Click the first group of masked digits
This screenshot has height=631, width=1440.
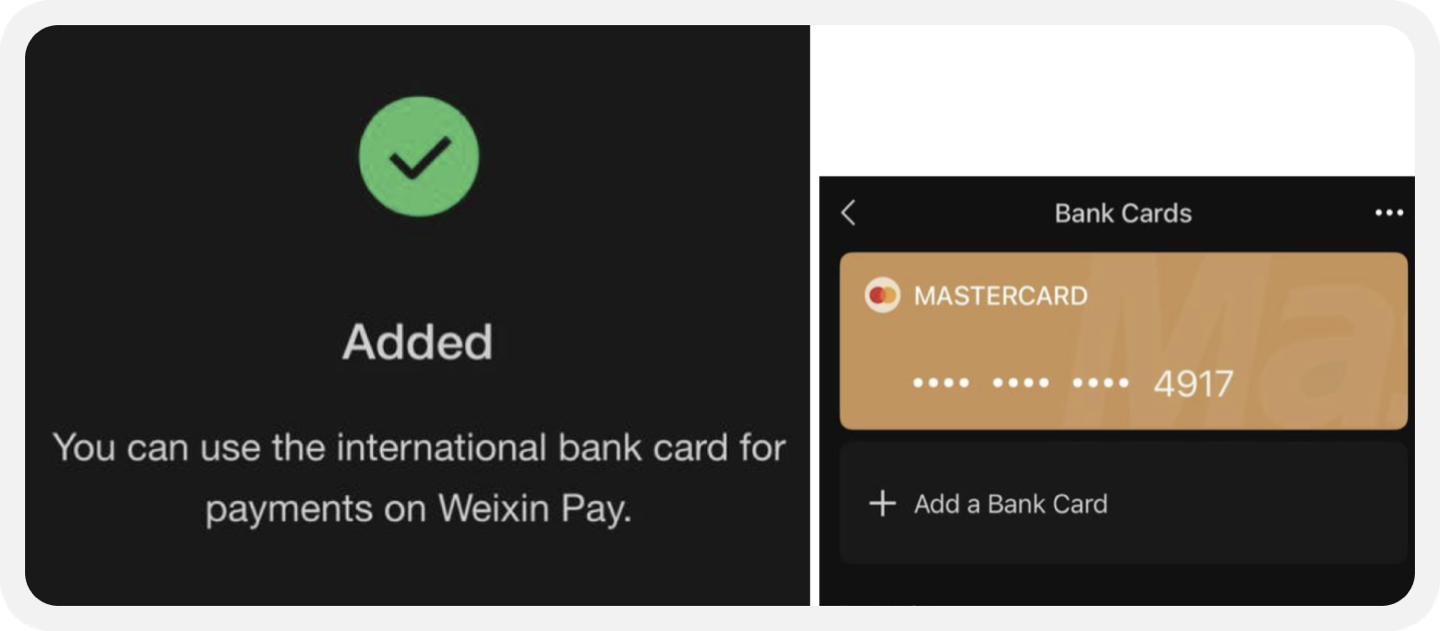tap(941, 383)
